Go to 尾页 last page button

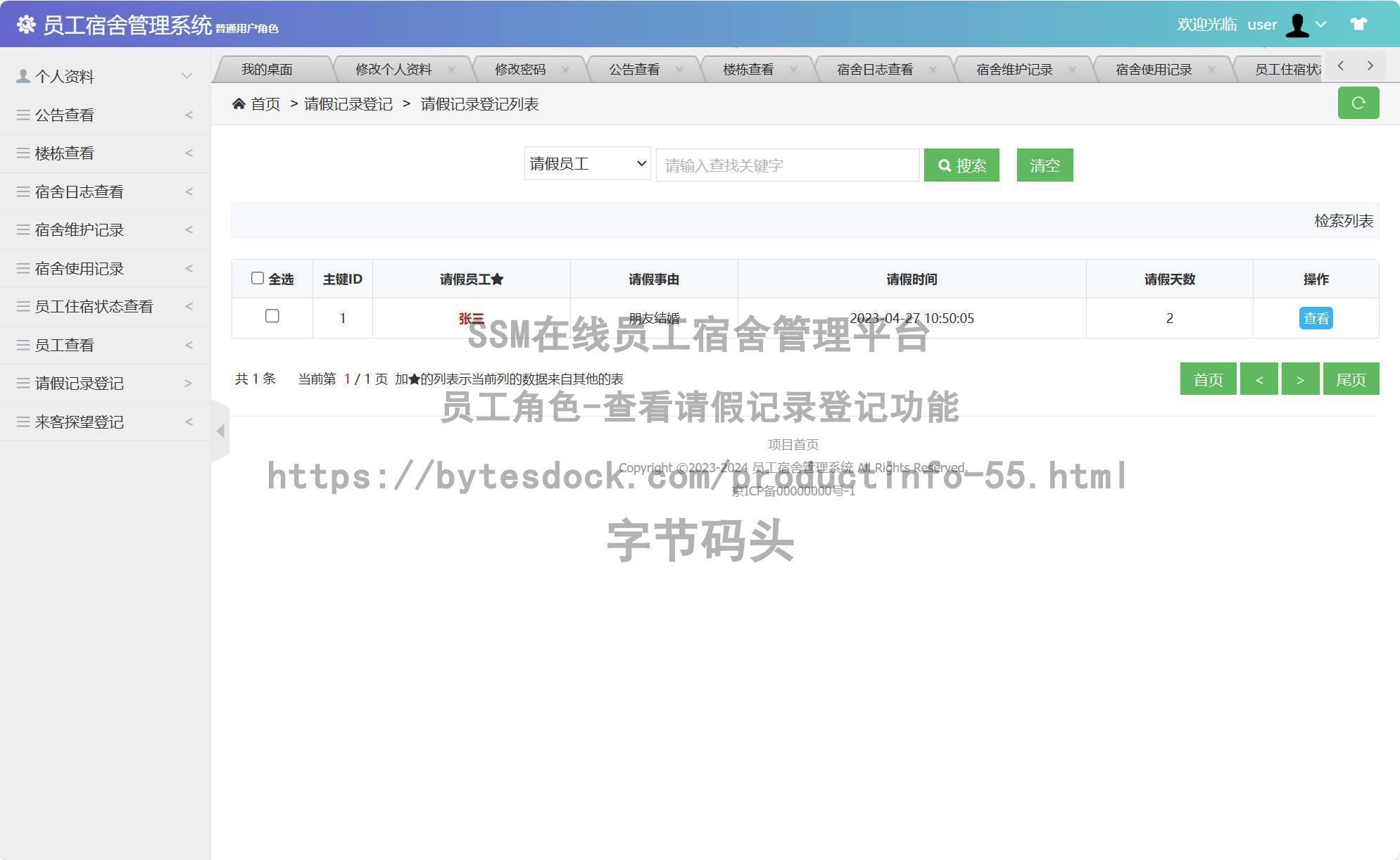1351,379
